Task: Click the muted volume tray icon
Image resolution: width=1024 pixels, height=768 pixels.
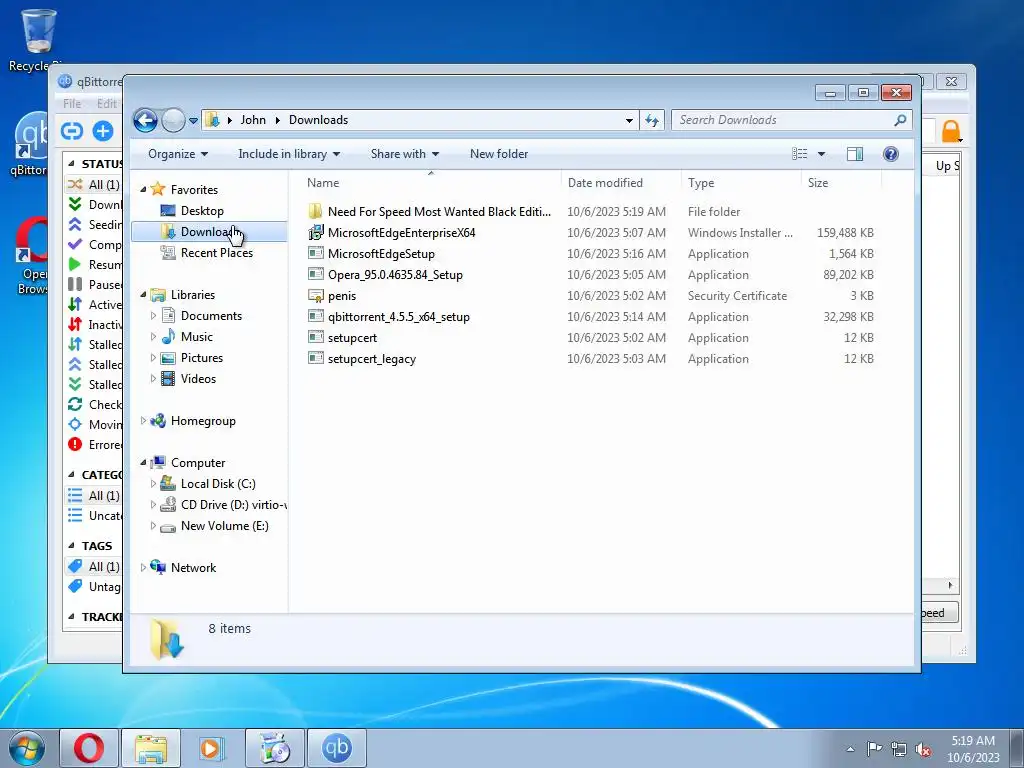Action: pyautogui.click(x=923, y=750)
